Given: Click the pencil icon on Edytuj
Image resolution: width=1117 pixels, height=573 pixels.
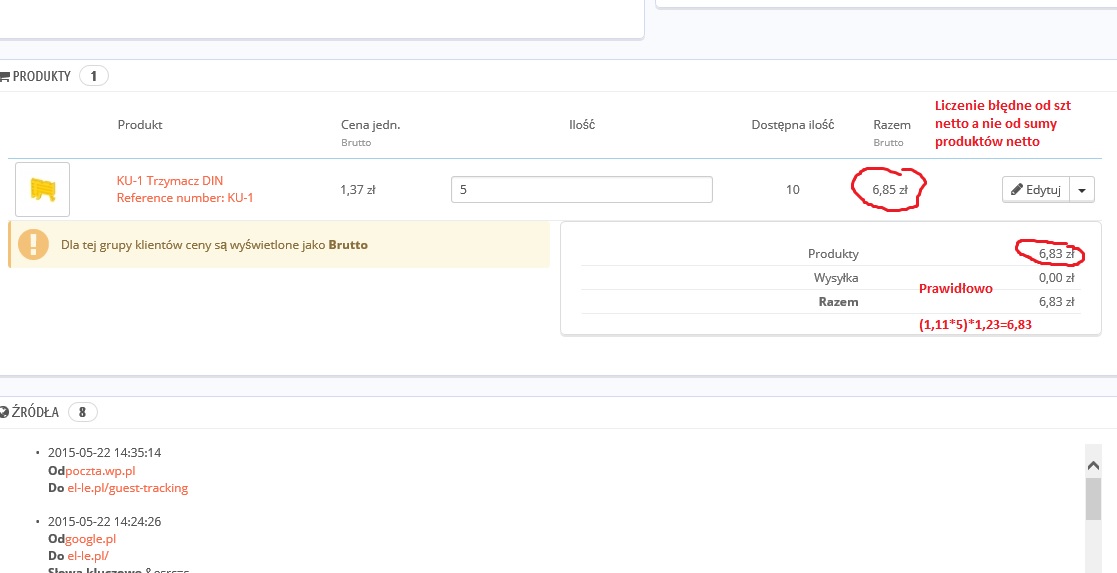Looking at the screenshot, I should 1017,189.
